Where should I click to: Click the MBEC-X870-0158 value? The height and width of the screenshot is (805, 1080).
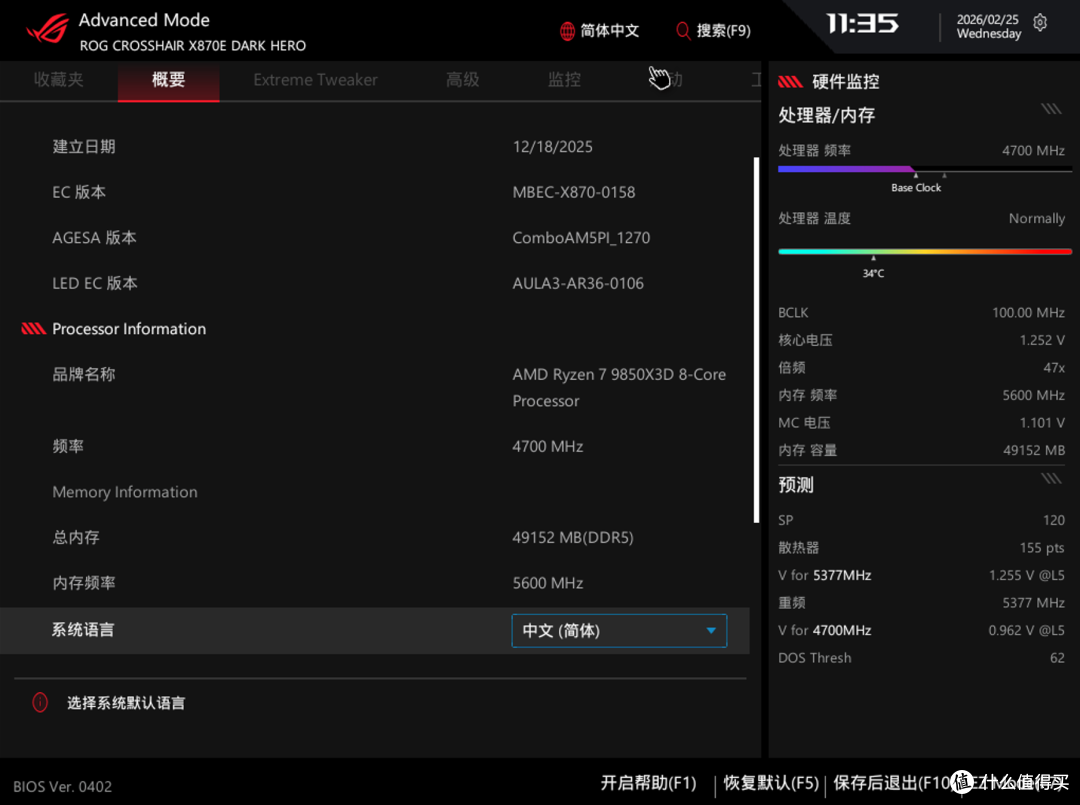pos(574,192)
